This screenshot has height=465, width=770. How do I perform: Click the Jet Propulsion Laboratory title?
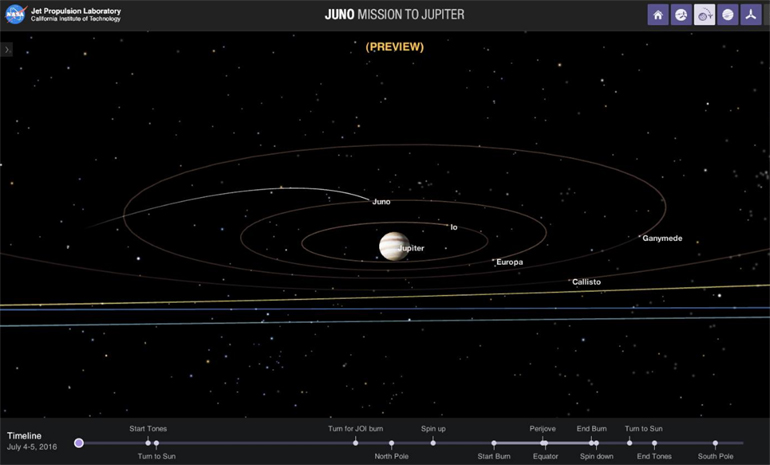75,11
